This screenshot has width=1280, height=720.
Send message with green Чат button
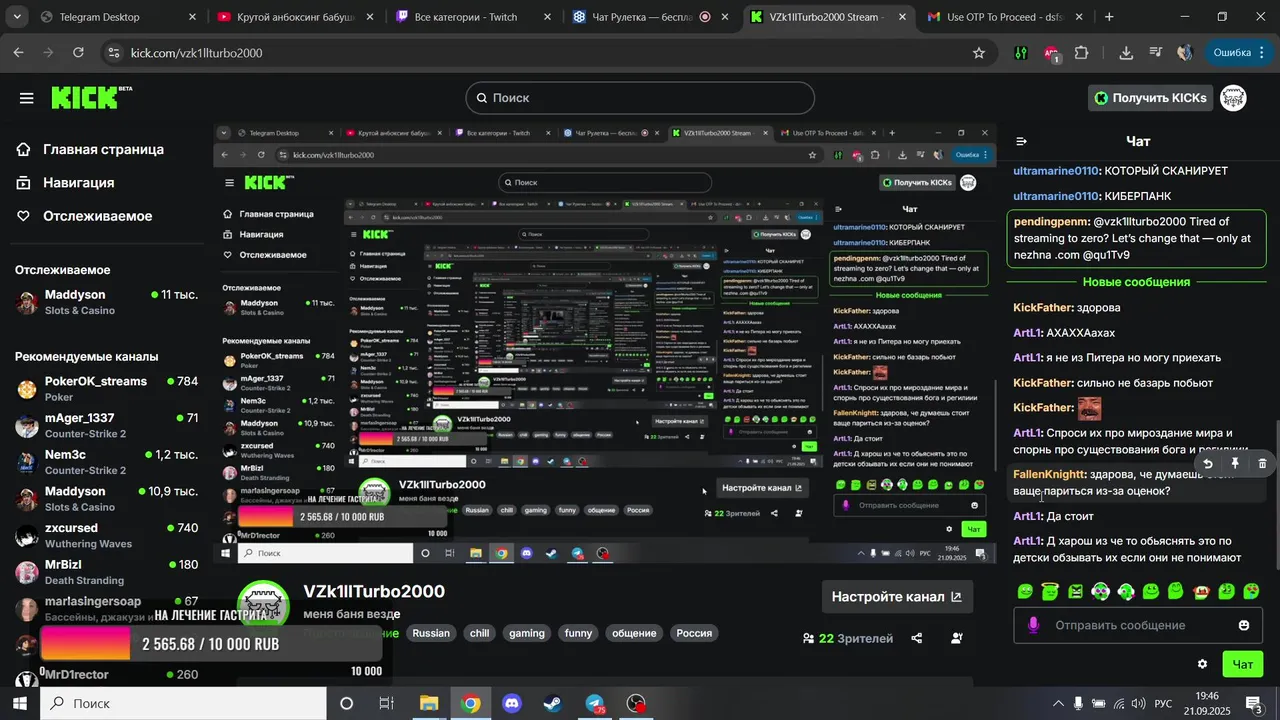coord(1242,664)
